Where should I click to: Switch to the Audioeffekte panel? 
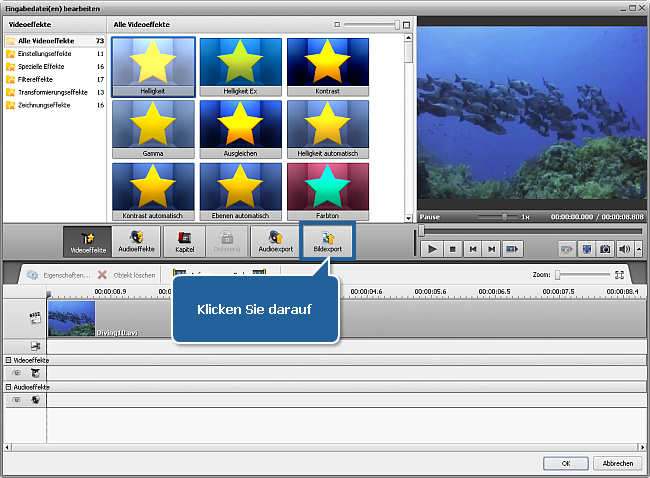(x=136, y=242)
